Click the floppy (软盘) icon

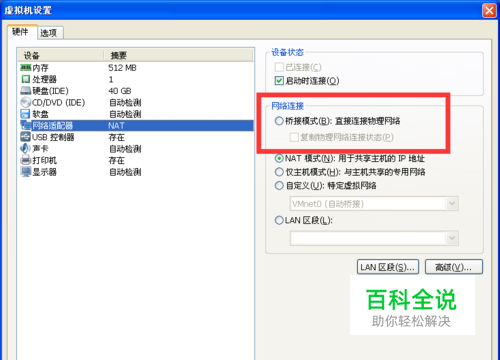click(x=26, y=114)
